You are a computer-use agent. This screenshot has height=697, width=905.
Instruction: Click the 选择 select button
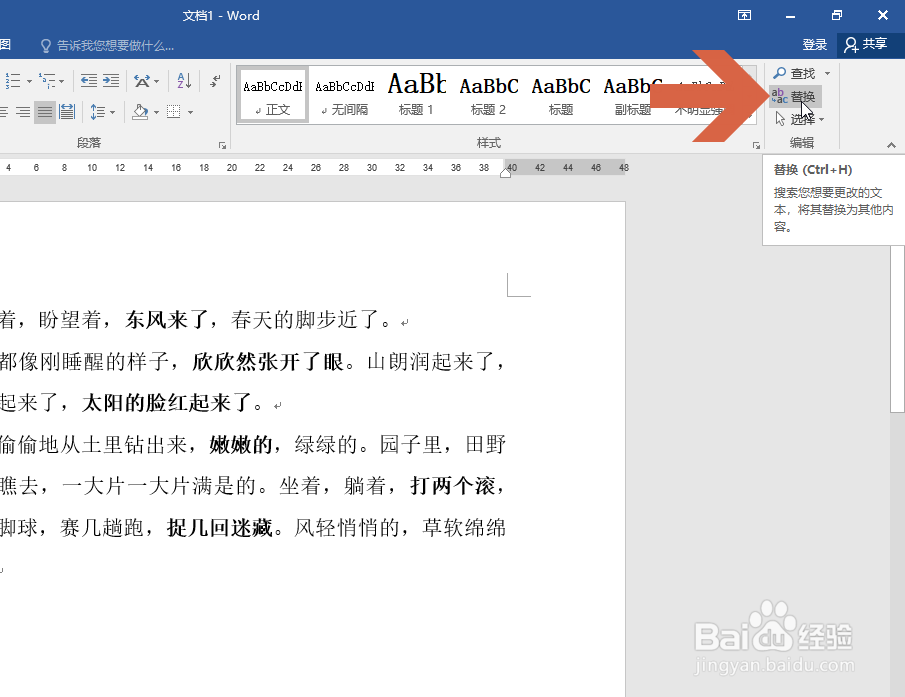click(799, 119)
